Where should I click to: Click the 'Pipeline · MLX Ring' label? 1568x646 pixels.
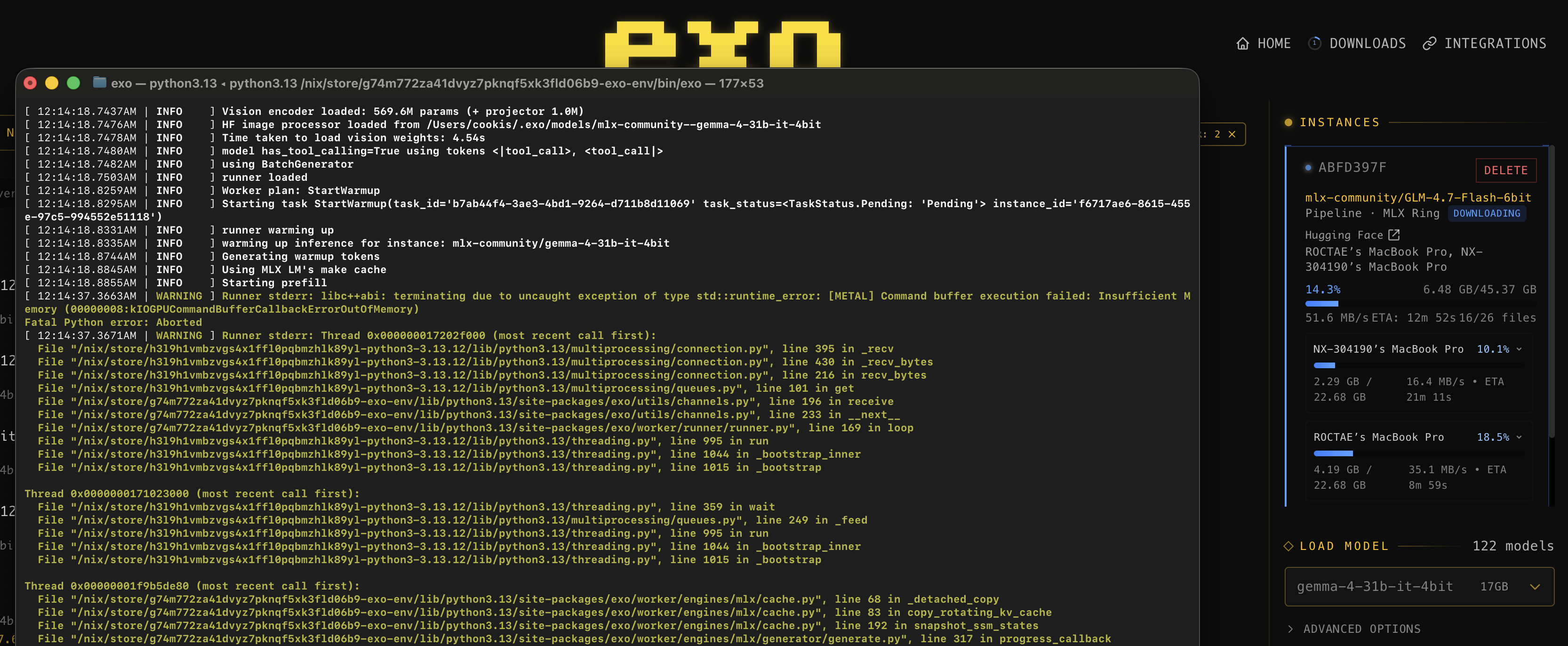(1372, 214)
